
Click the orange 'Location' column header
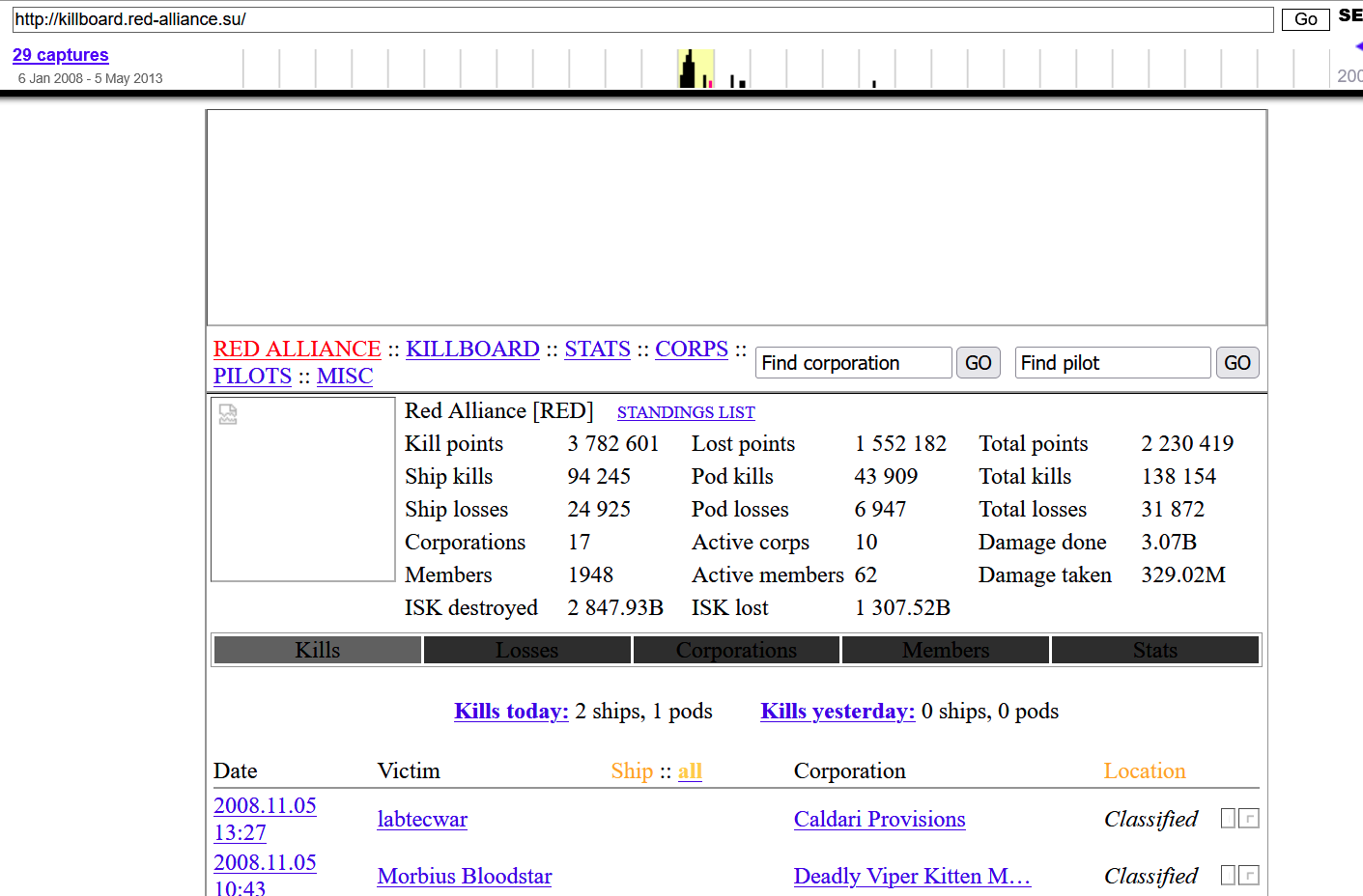pyautogui.click(x=1145, y=770)
